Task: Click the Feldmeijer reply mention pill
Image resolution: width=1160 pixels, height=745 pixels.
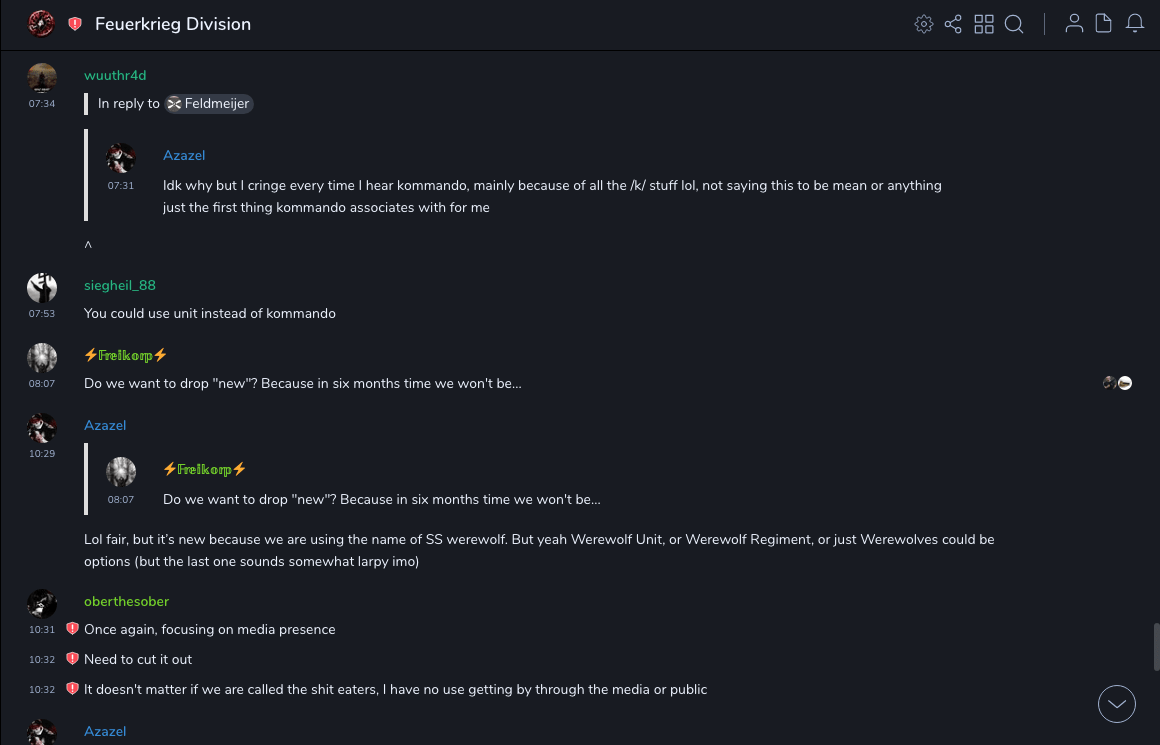Action: pos(209,104)
